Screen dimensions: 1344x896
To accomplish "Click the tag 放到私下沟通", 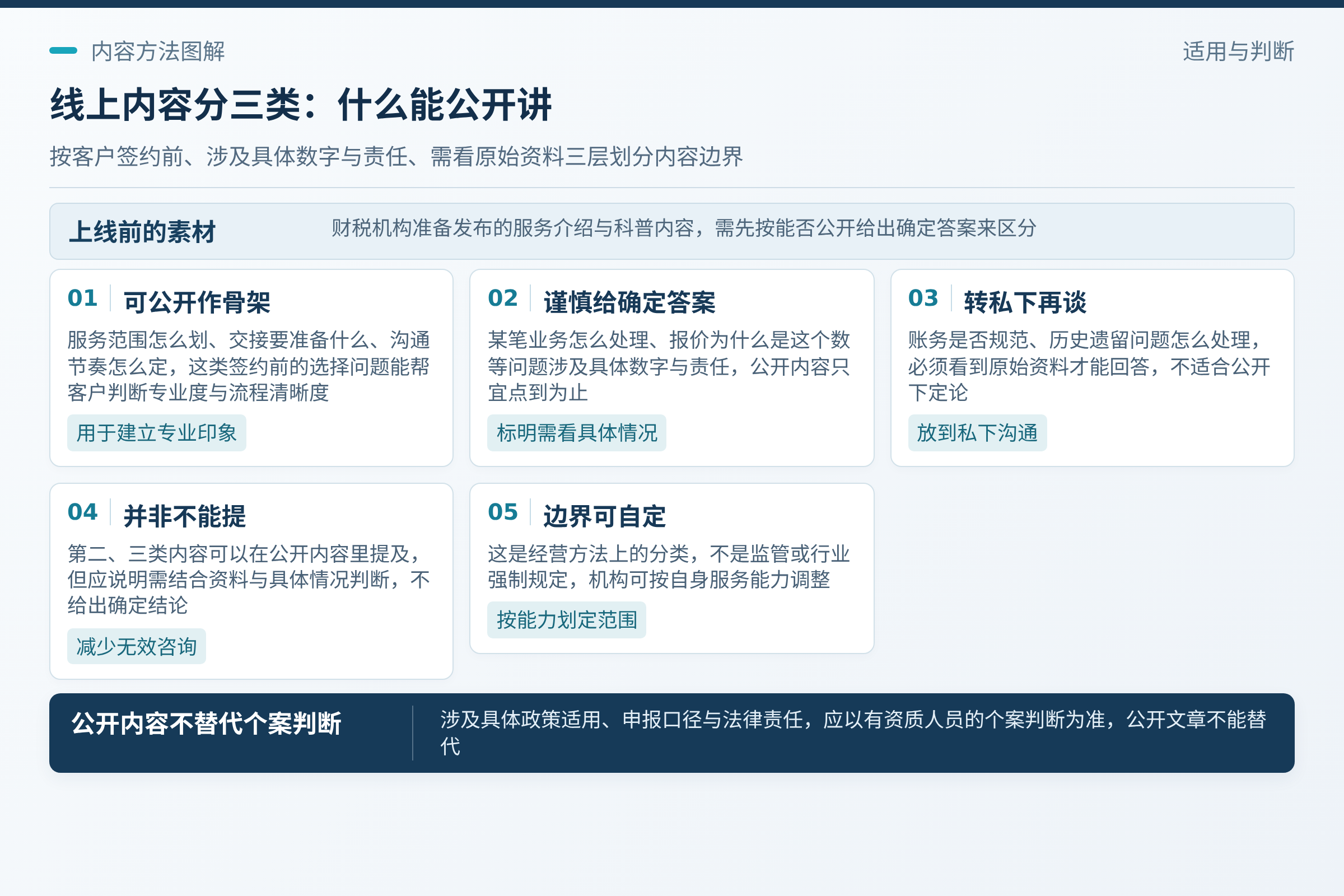I will (x=978, y=432).
